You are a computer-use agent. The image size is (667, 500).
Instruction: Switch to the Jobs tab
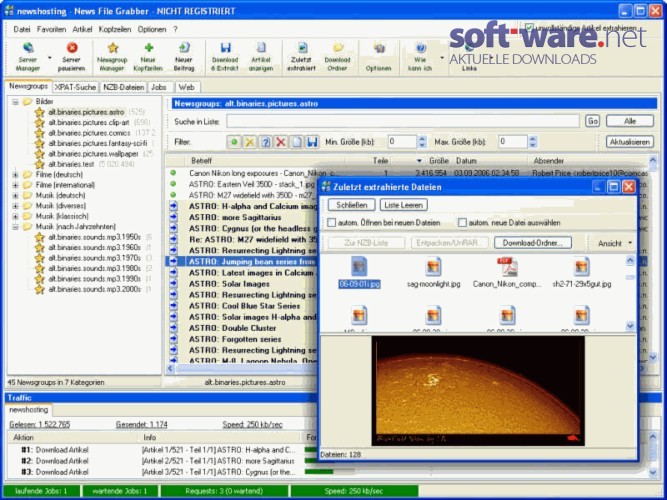(160, 87)
